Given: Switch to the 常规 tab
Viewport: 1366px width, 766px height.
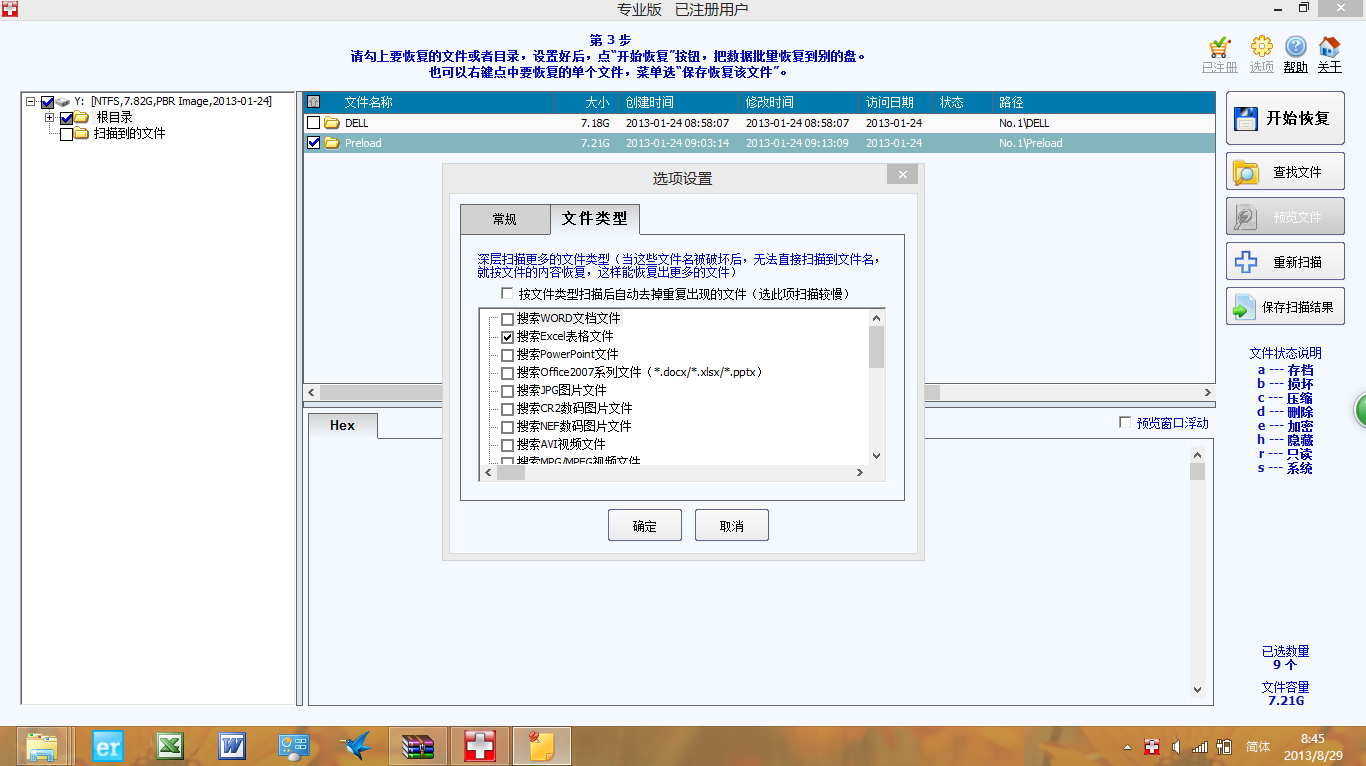Looking at the screenshot, I should pos(504,219).
